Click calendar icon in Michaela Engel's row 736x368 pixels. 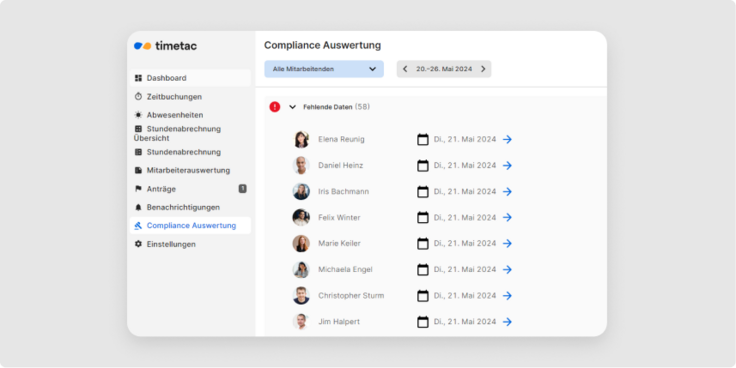coord(423,269)
